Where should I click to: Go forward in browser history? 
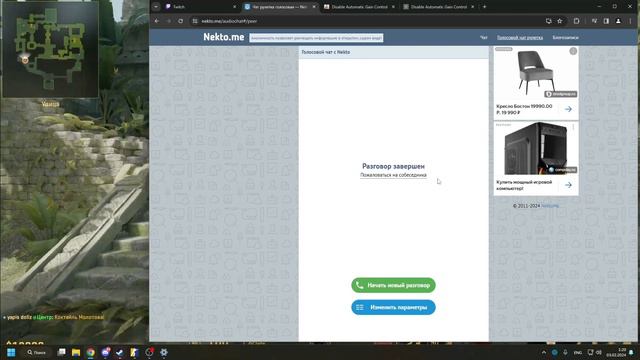click(x=169, y=21)
